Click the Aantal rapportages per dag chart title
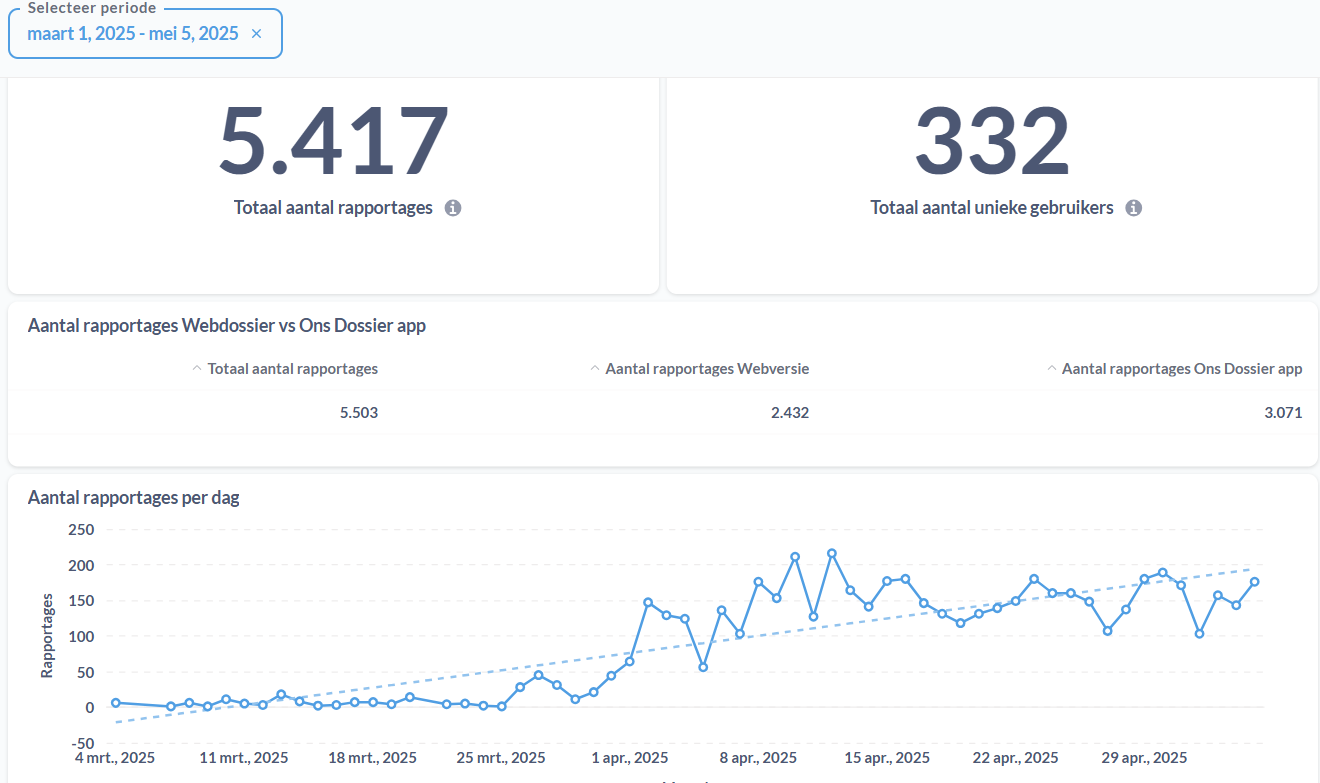 (134, 497)
